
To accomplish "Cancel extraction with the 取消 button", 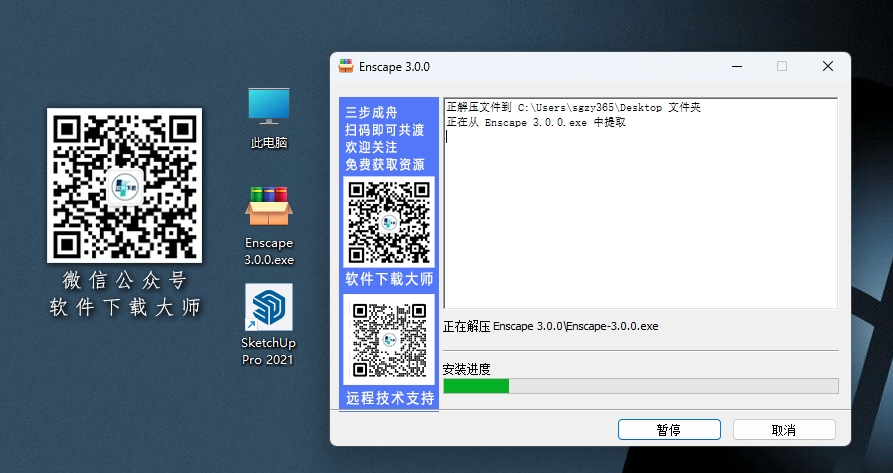I will [x=784, y=430].
